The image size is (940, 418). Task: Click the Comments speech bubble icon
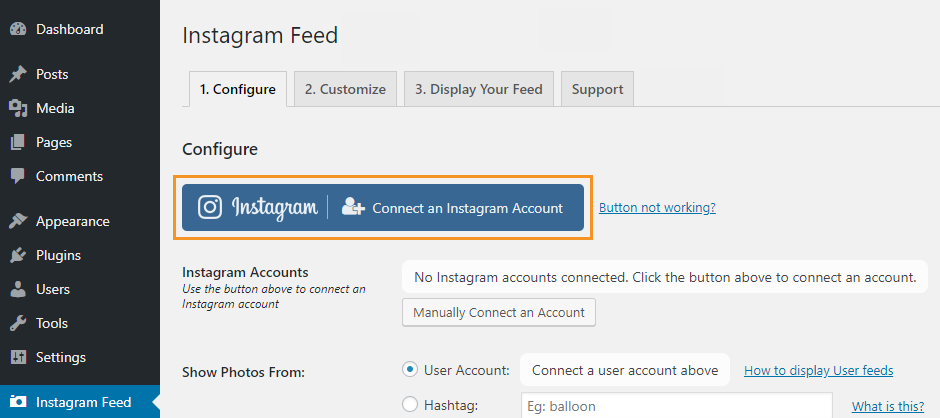[x=19, y=176]
